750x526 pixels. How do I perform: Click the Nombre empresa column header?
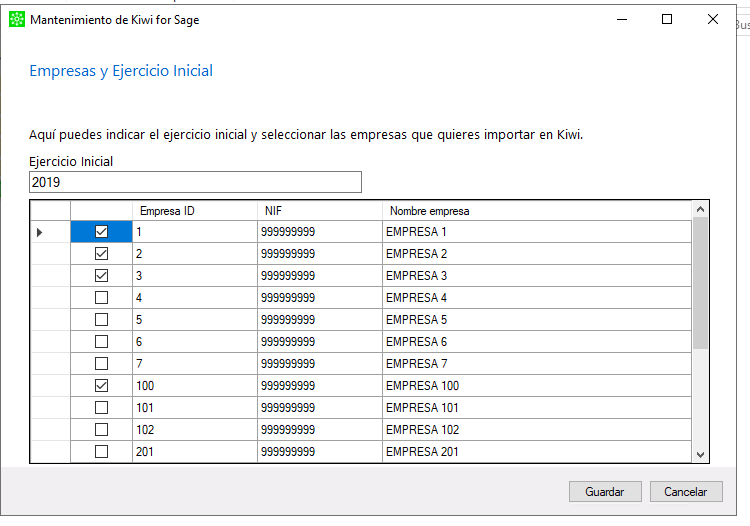coord(537,211)
